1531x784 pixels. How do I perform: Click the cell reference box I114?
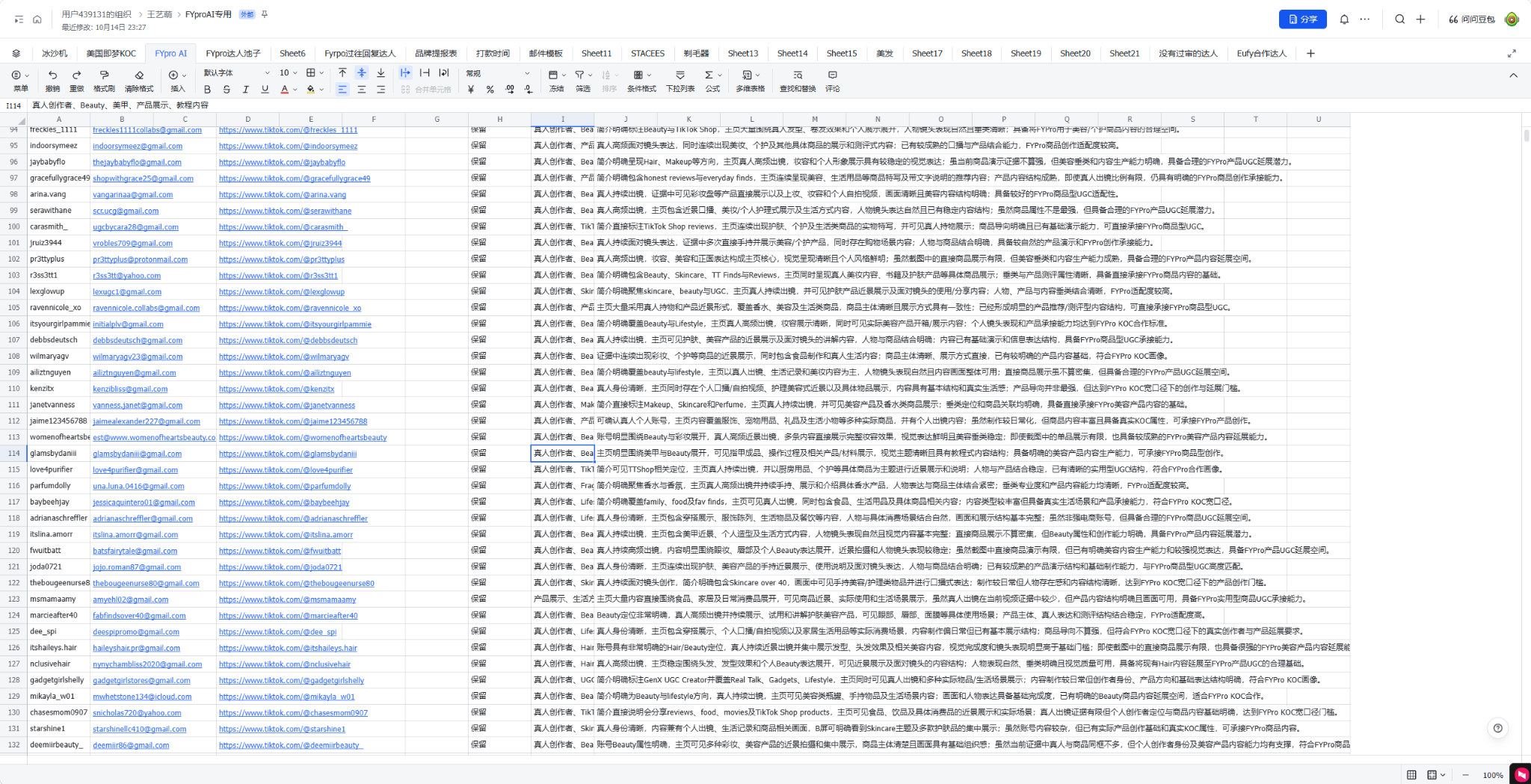click(13, 105)
